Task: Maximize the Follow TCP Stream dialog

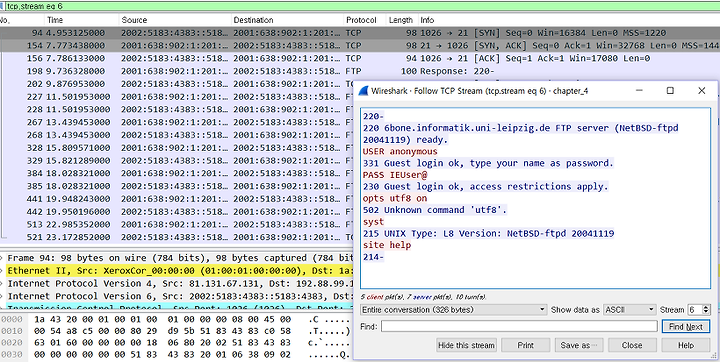Action: click(x=670, y=90)
